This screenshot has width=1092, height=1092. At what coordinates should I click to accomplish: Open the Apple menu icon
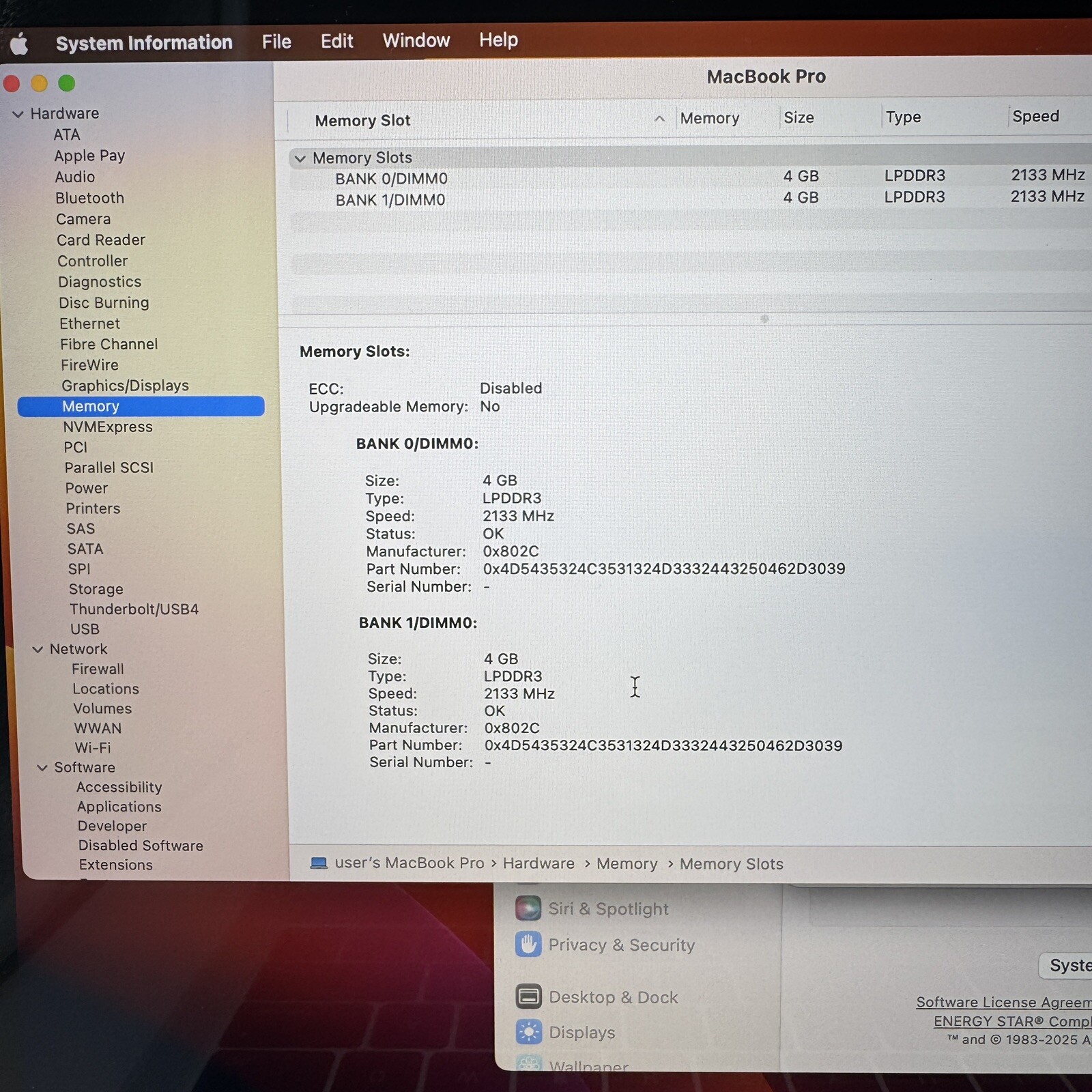coord(19,44)
